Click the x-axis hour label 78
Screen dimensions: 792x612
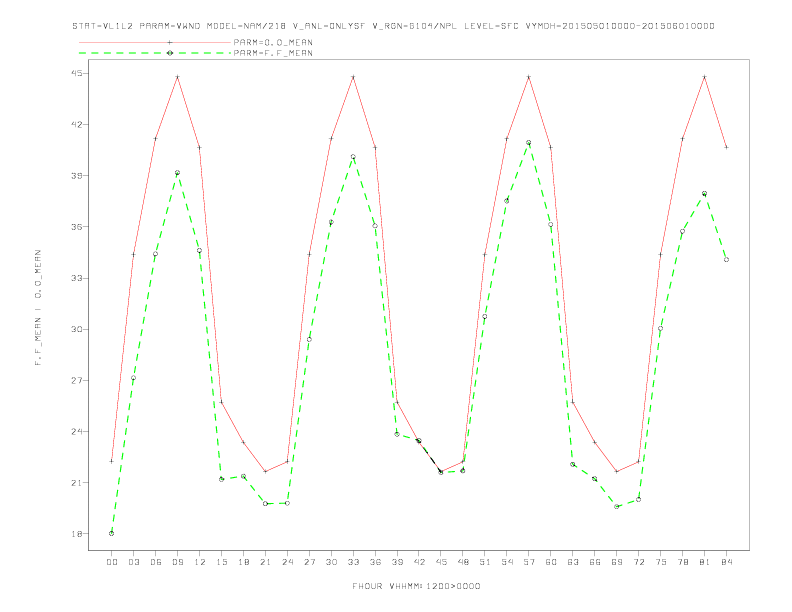coord(683,562)
